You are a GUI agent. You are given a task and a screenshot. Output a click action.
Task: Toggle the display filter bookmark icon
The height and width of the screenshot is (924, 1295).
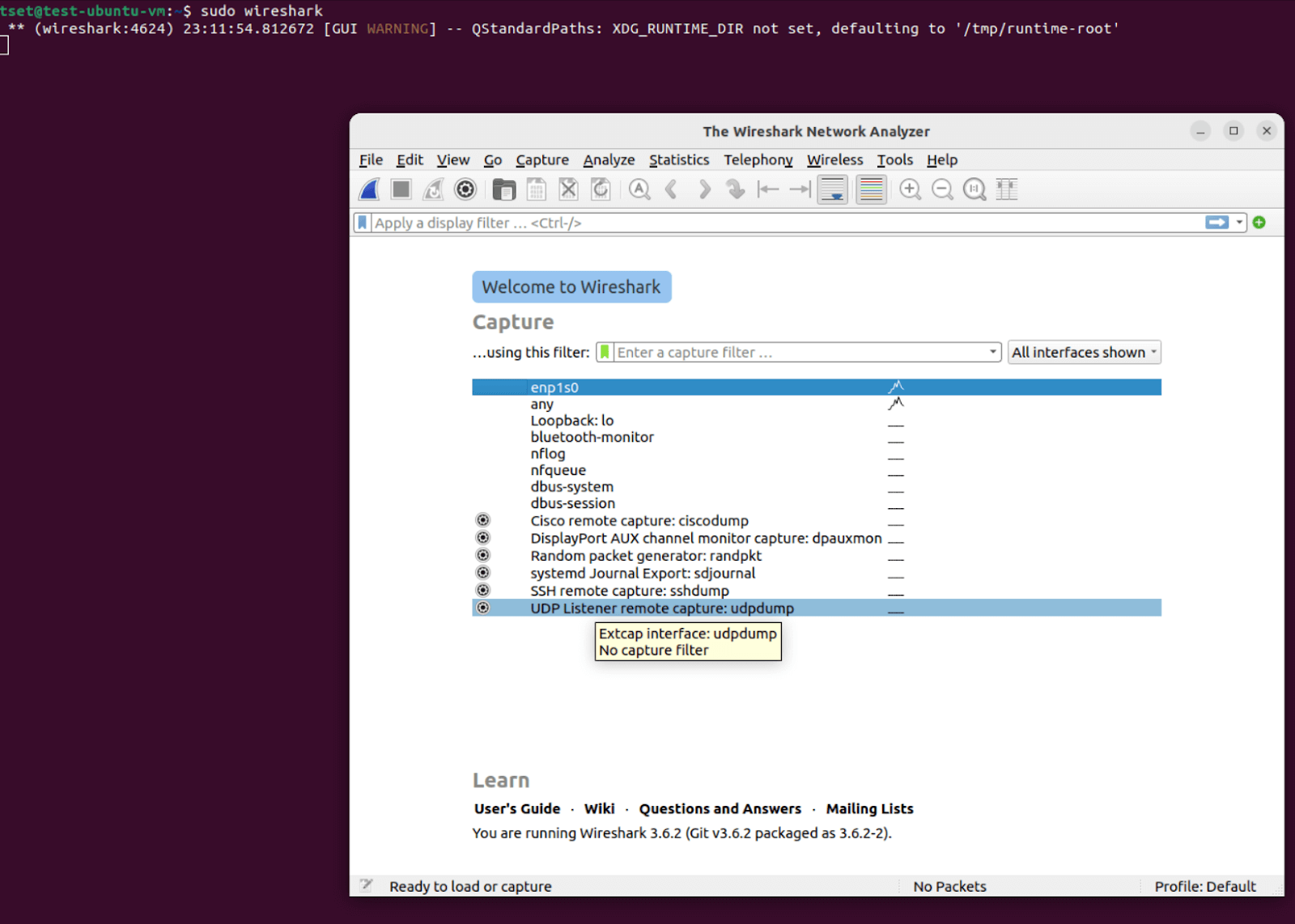point(362,223)
